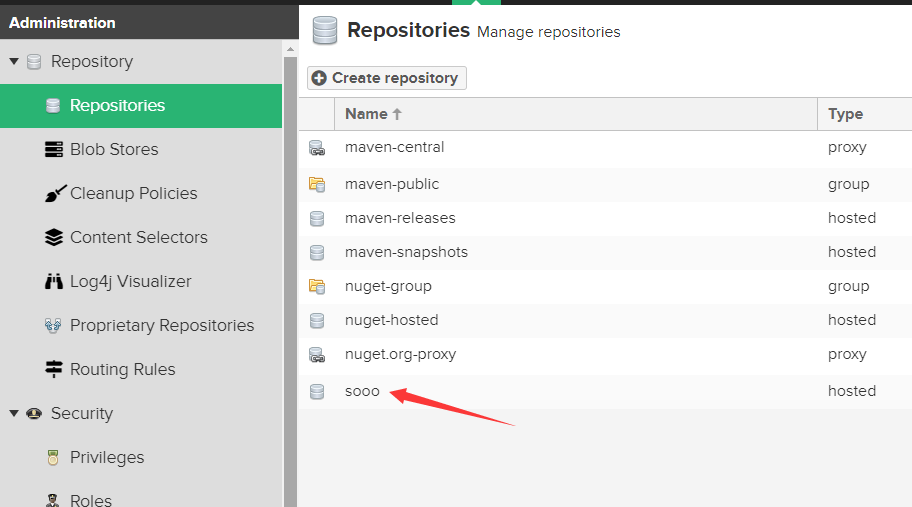This screenshot has width=912, height=507.
Task: Open the Roles menu item
Action: (x=91, y=500)
